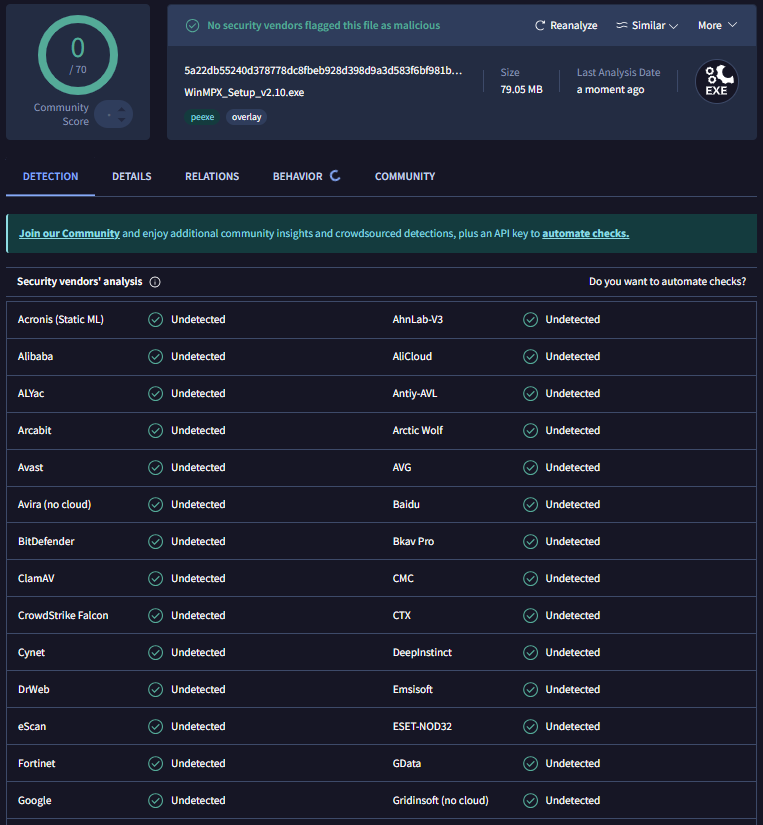Screen dimensions: 763x825
Task: Click the check icon for Antiy-AVL
Action: tap(530, 394)
